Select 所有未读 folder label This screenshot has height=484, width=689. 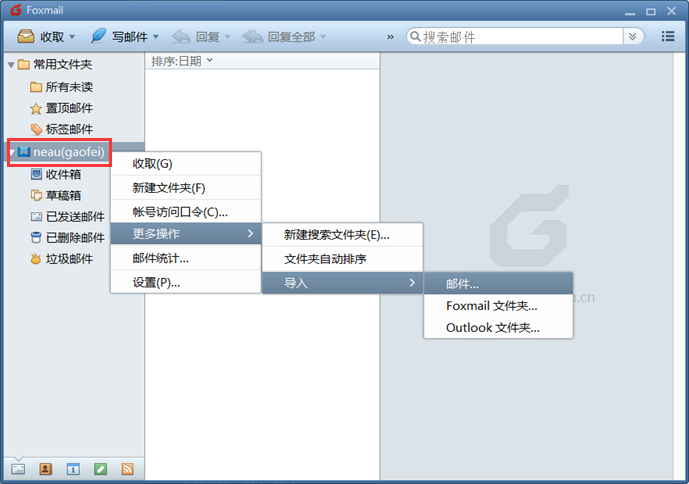(69, 87)
